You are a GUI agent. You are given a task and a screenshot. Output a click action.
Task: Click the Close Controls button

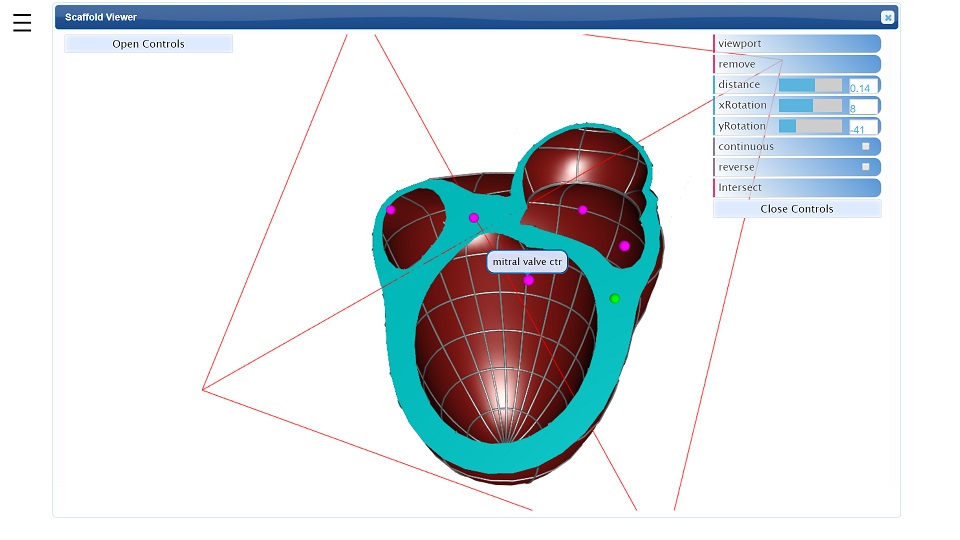(x=797, y=209)
